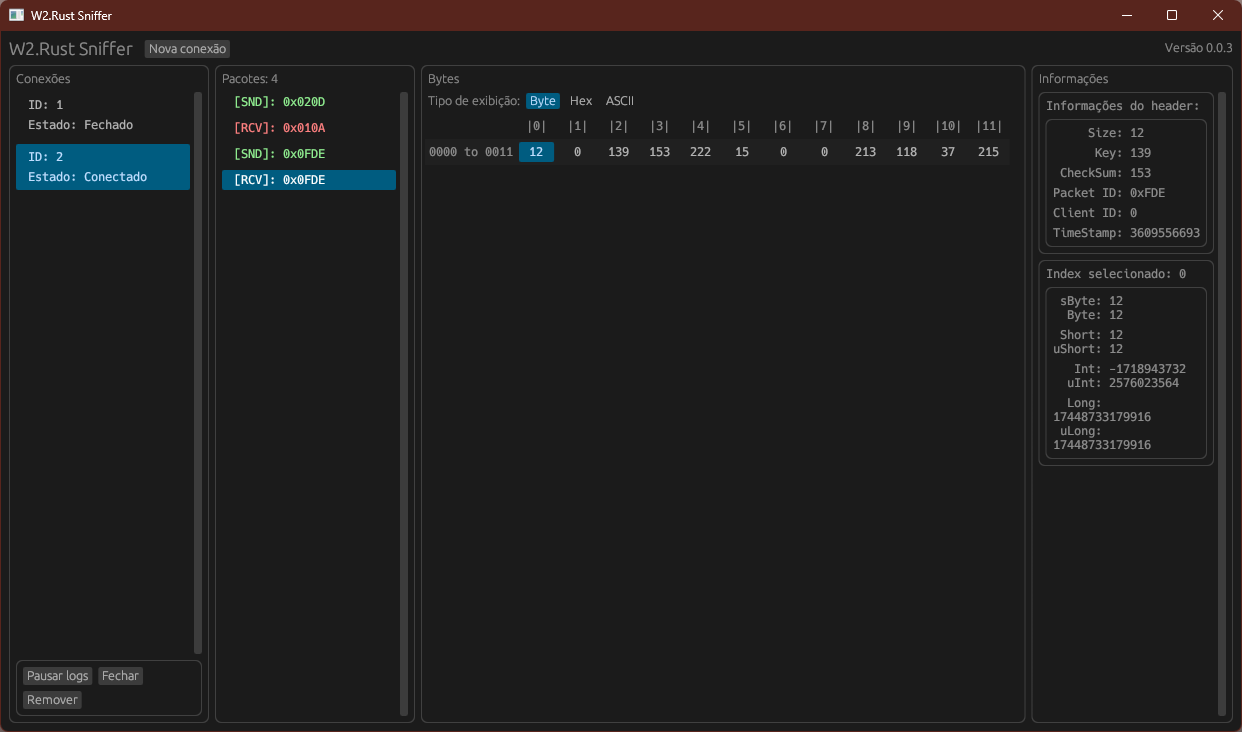Click the Pausar logs button
The width and height of the screenshot is (1242, 732).
coord(58,676)
